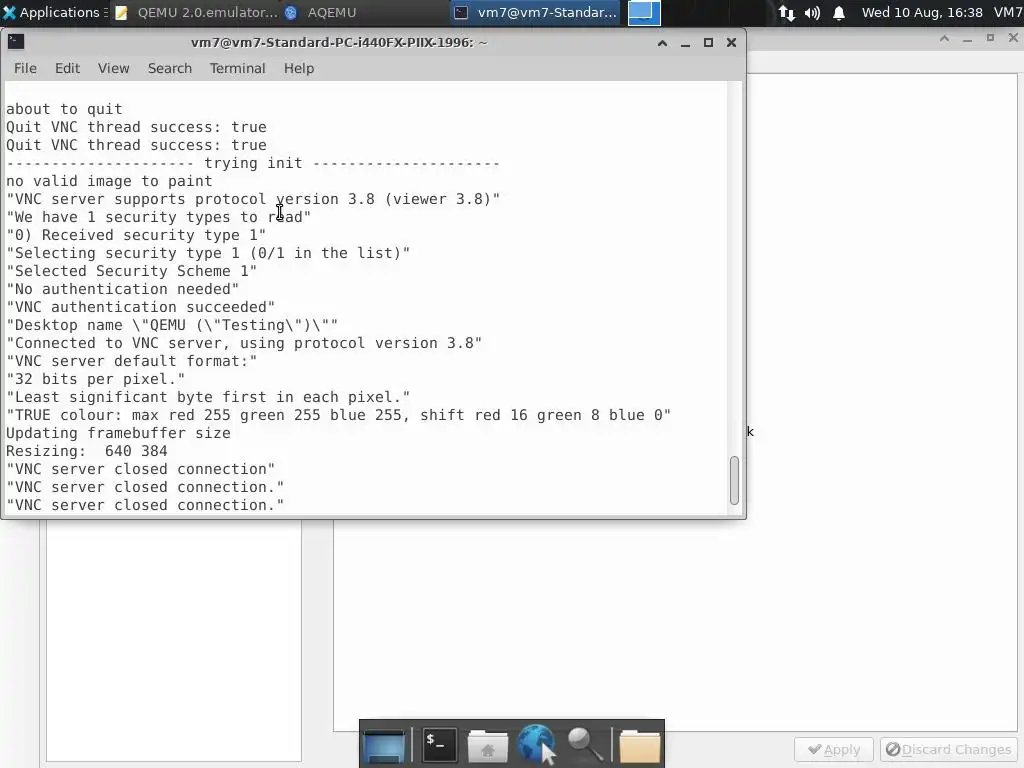Click the text "Resizing: 640 384"
Viewport: 1024px width, 768px height.
click(87, 451)
